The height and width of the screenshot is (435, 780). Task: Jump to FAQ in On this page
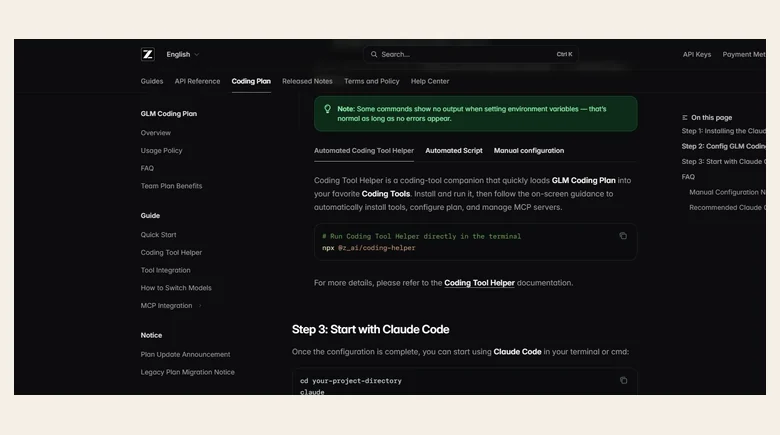688,177
